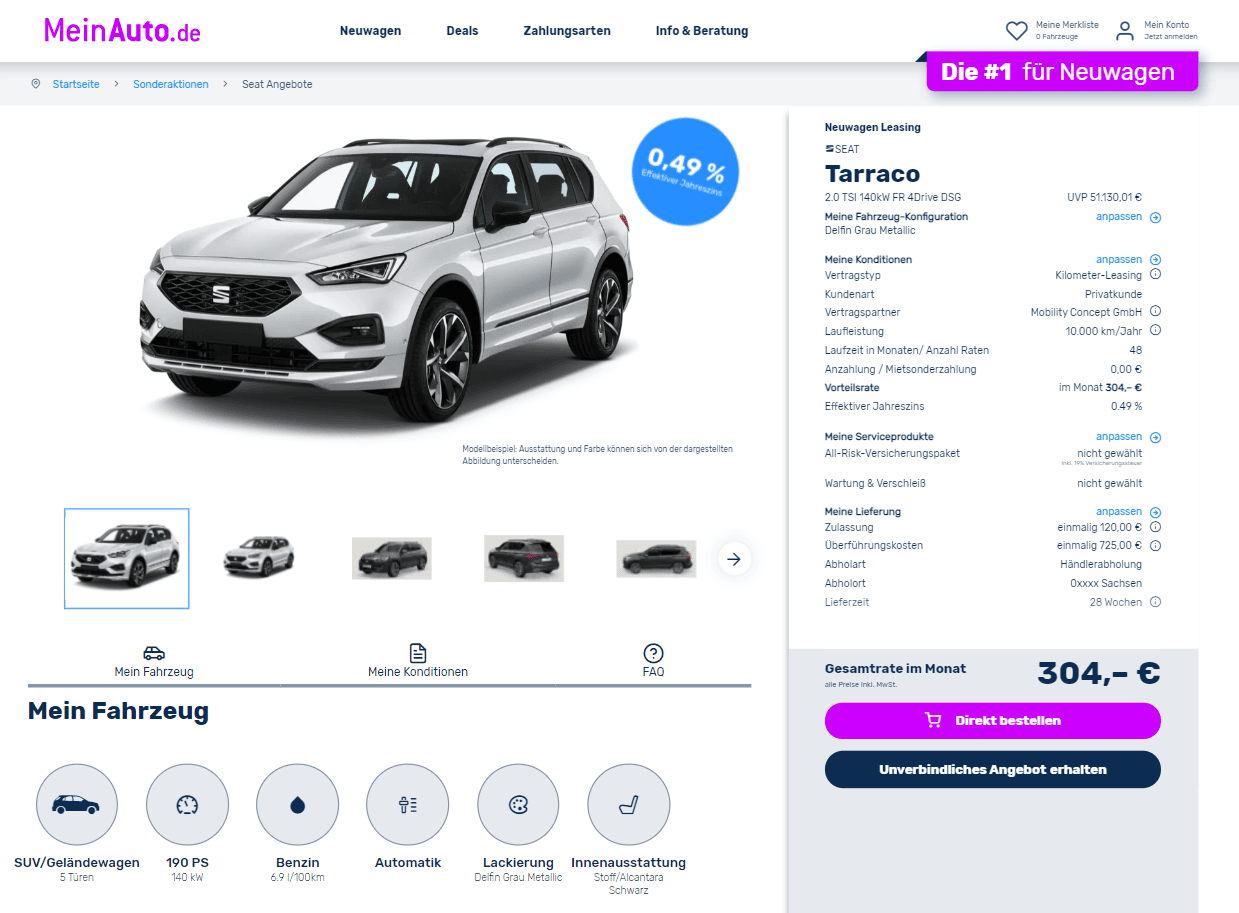Viewport: 1239px width, 913px height.
Task: Show info for Vertragstyp Kilometer-Leasing
Action: (1155, 275)
